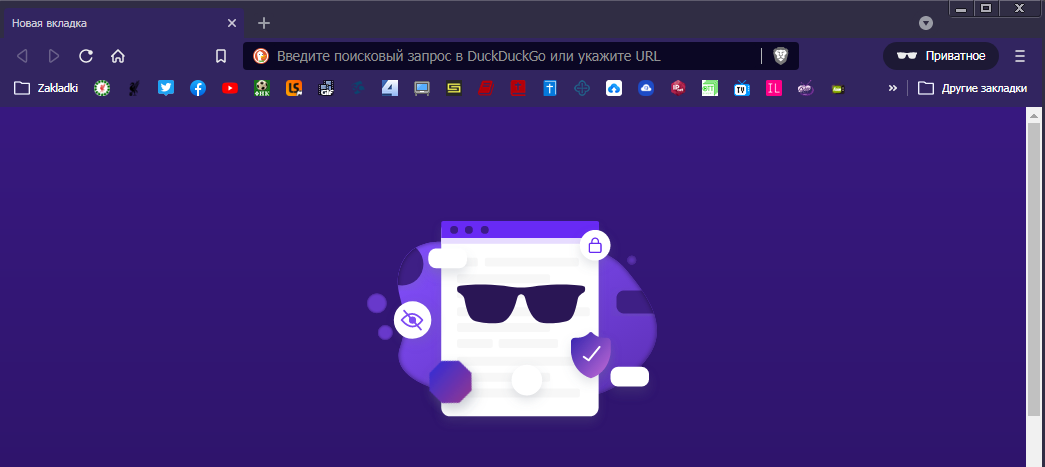The height and width of the screenshot is (467, 1045).
Task: Open the red tilted book bookmark
Action: [486, 88]
